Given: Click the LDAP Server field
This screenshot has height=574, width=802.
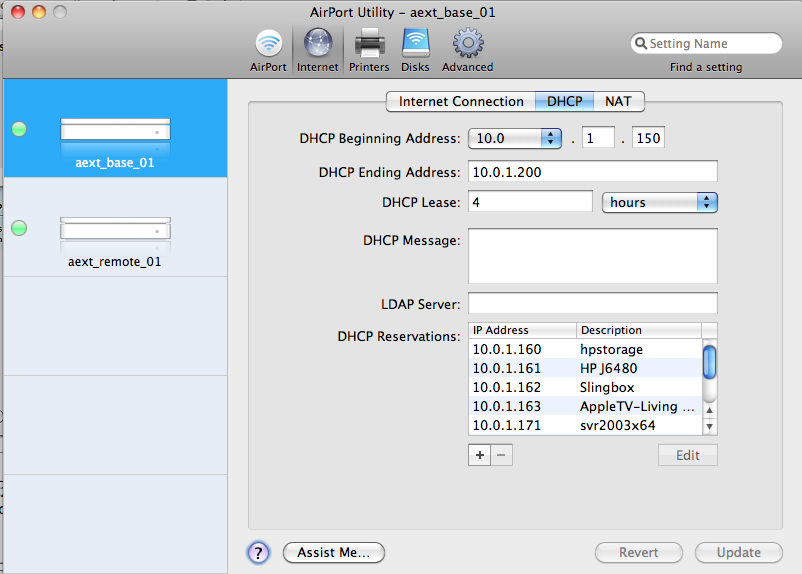Looking at the screenshot, I should (593, 303).
